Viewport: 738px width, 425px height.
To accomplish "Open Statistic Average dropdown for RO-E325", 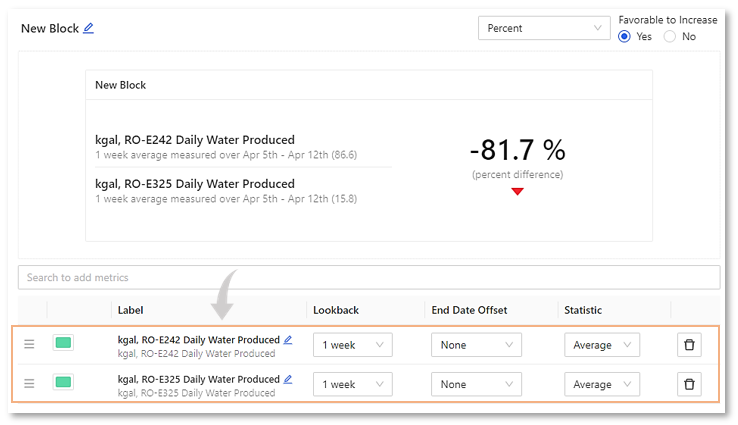I will (601, 384).
